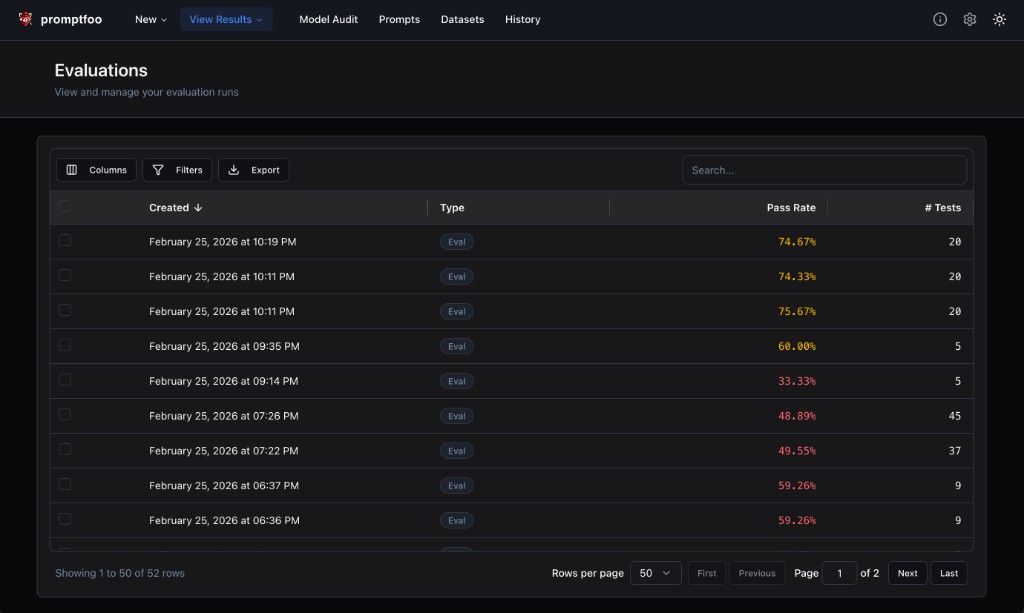Click the Search input field
Image resolution: width=1024 pixels, height=613 pixels.
824,170
